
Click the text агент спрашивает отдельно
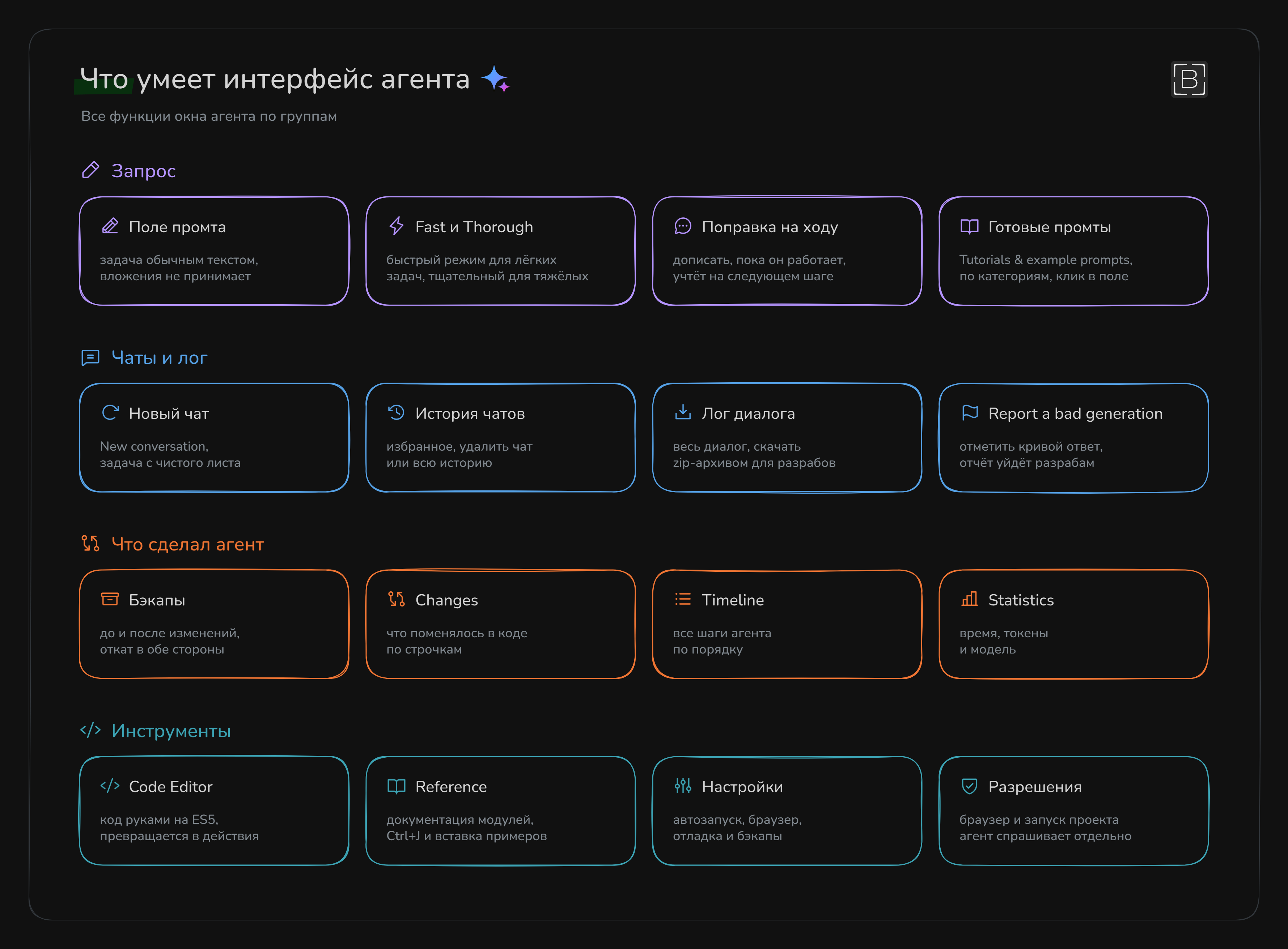1046,836
